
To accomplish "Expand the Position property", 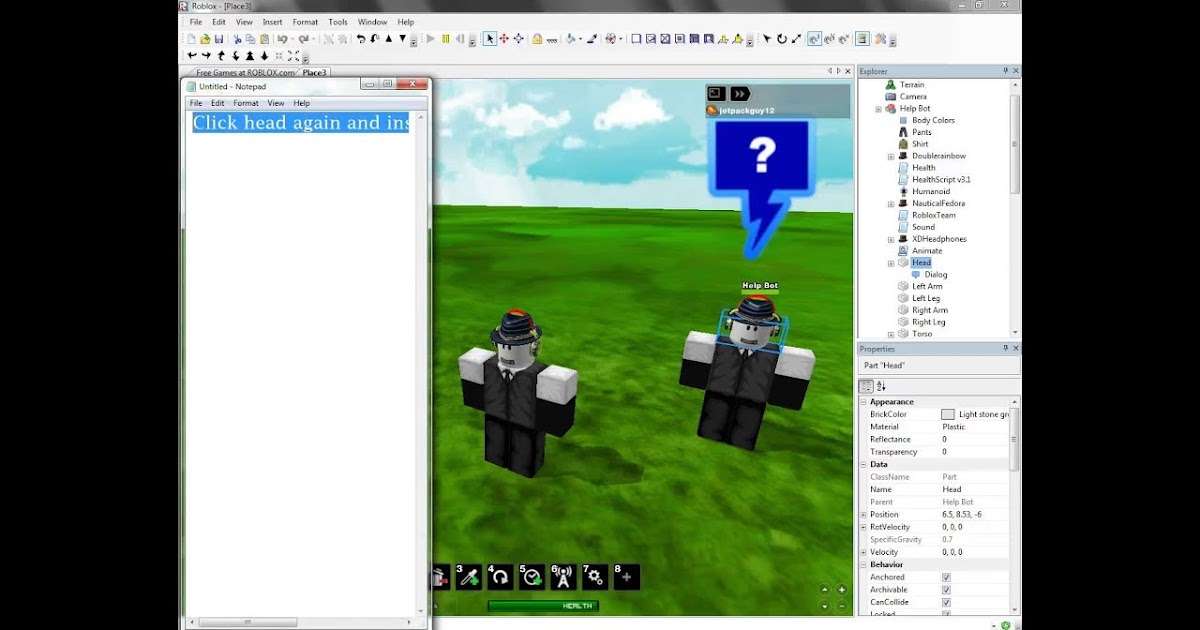I will pyautogui.click(x=864, y=514).
